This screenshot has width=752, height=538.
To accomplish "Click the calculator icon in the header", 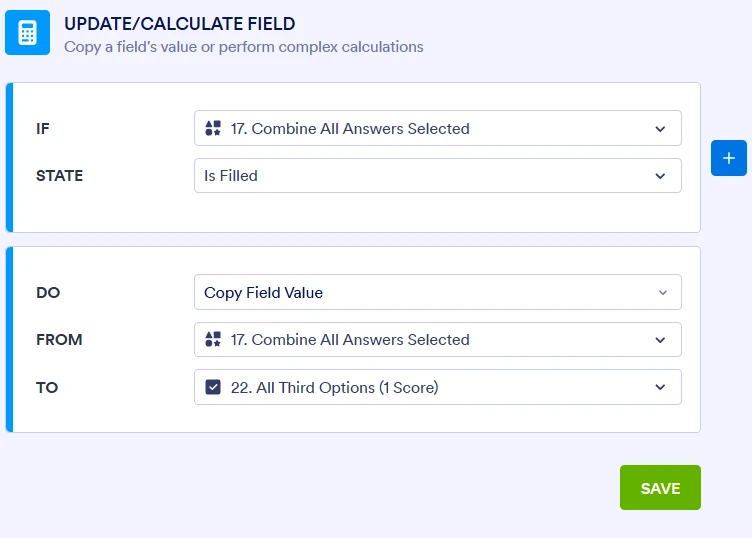I will (x=27, y=33).
